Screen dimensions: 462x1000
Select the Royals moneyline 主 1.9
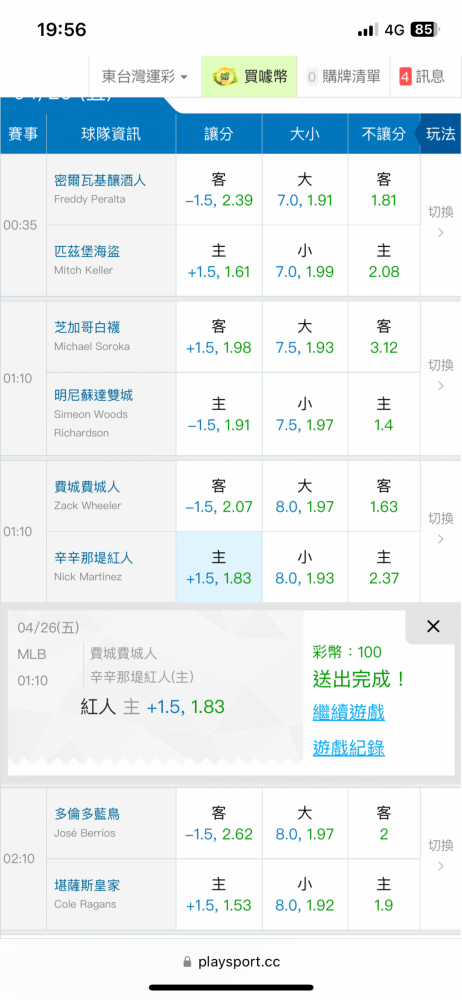(384, 895)
